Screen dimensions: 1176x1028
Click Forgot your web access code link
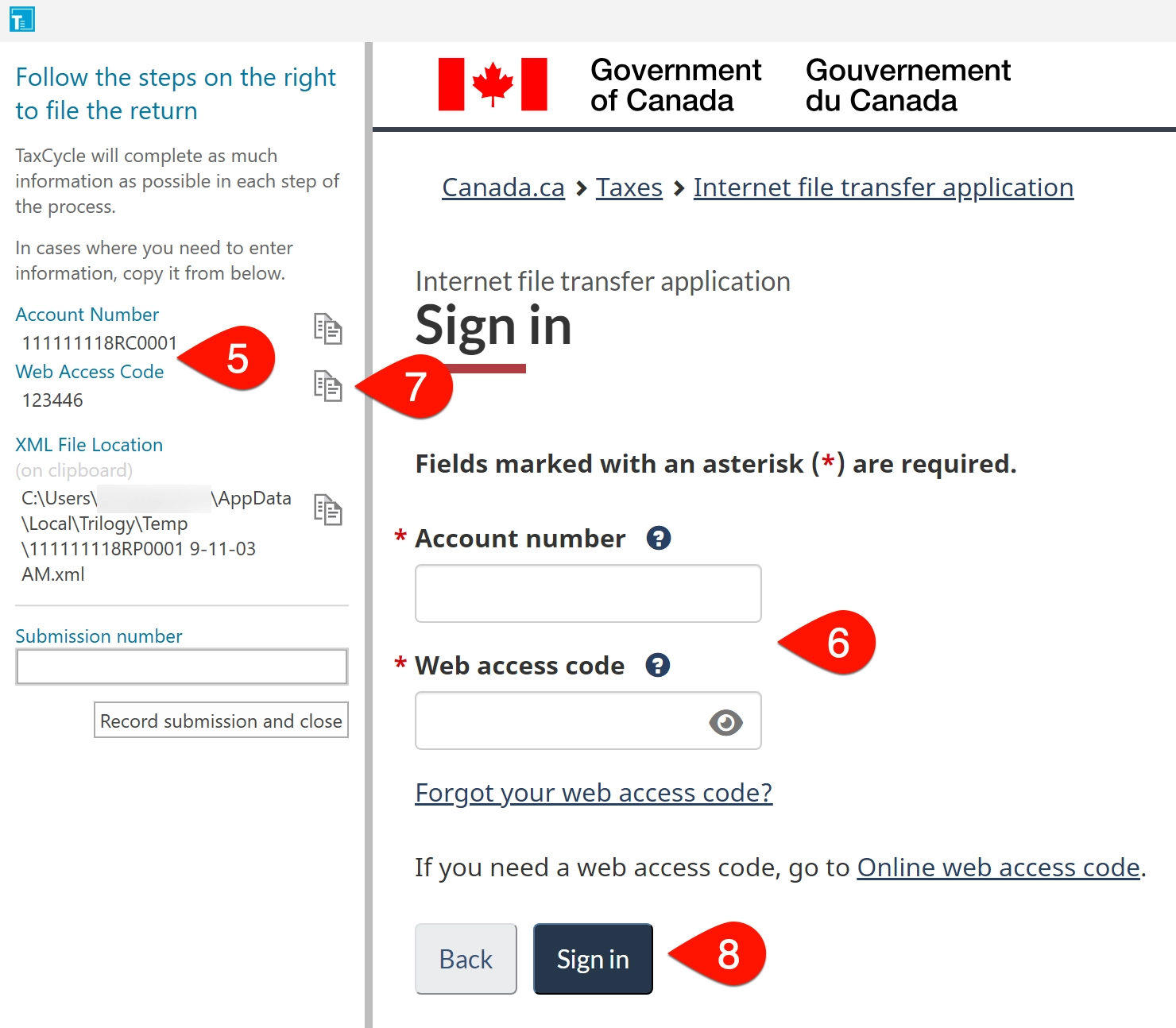(x=594, y=793)
